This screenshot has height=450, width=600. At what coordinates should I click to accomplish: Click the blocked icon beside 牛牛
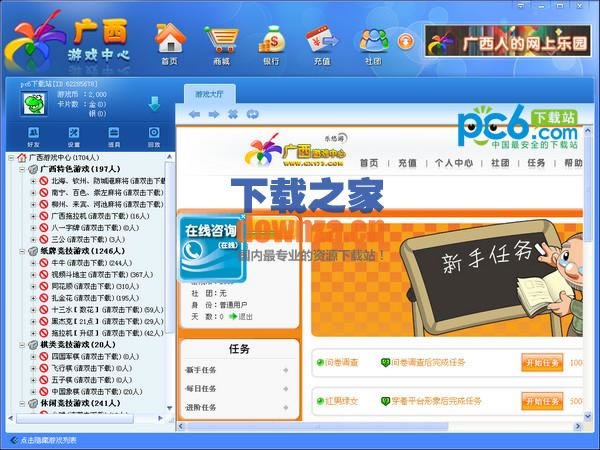point(44,263)
